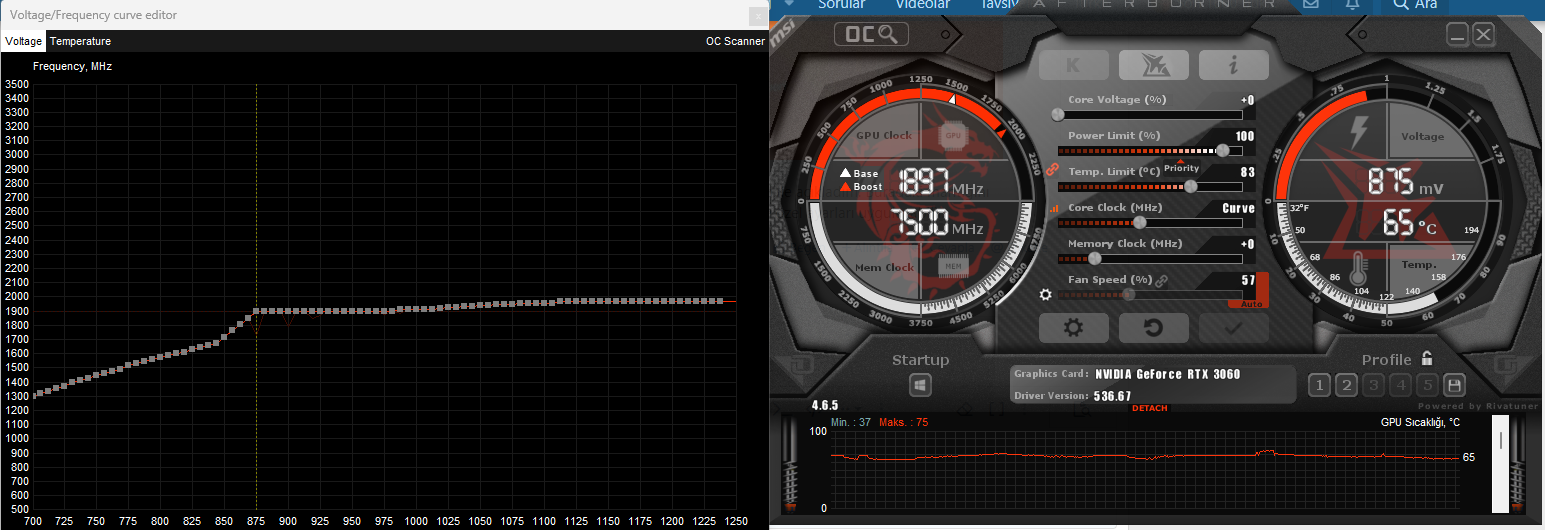Click the Fan Speed slider handle

pyautogui.click(x=1129, y=295)
